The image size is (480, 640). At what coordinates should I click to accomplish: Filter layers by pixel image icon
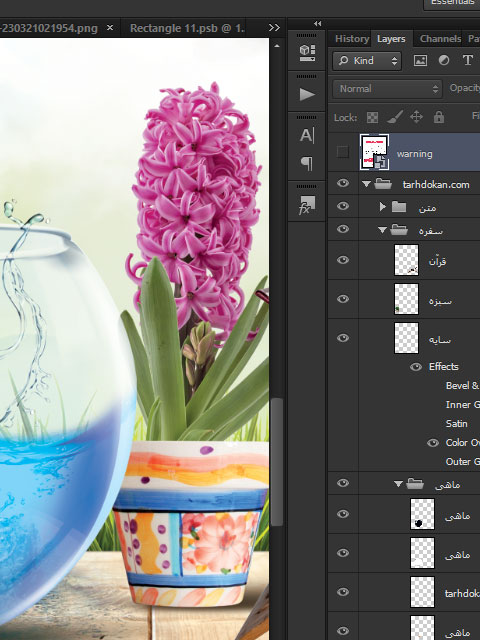pos(420,60)
